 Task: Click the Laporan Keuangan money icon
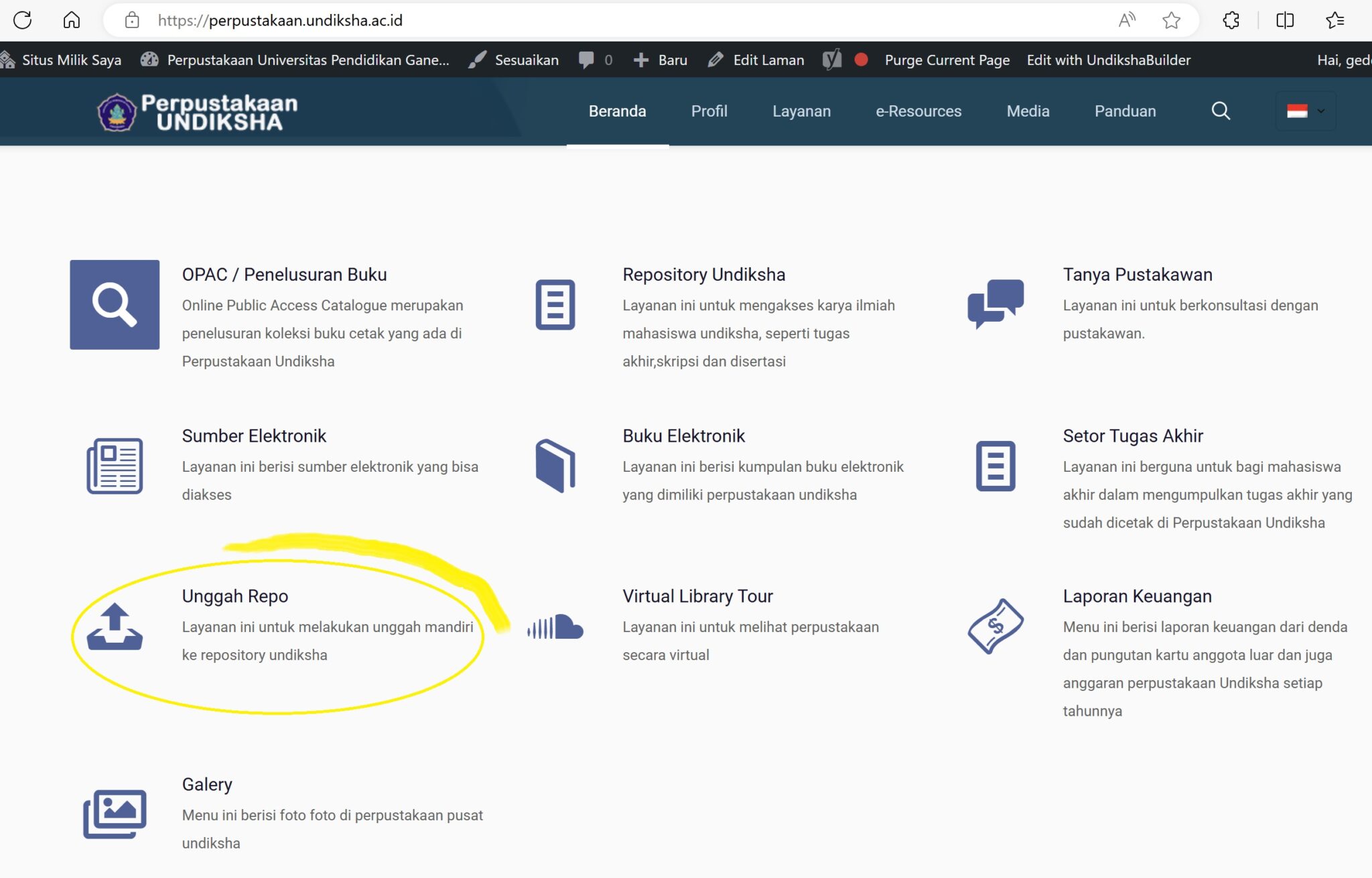(x=996, y=627)
